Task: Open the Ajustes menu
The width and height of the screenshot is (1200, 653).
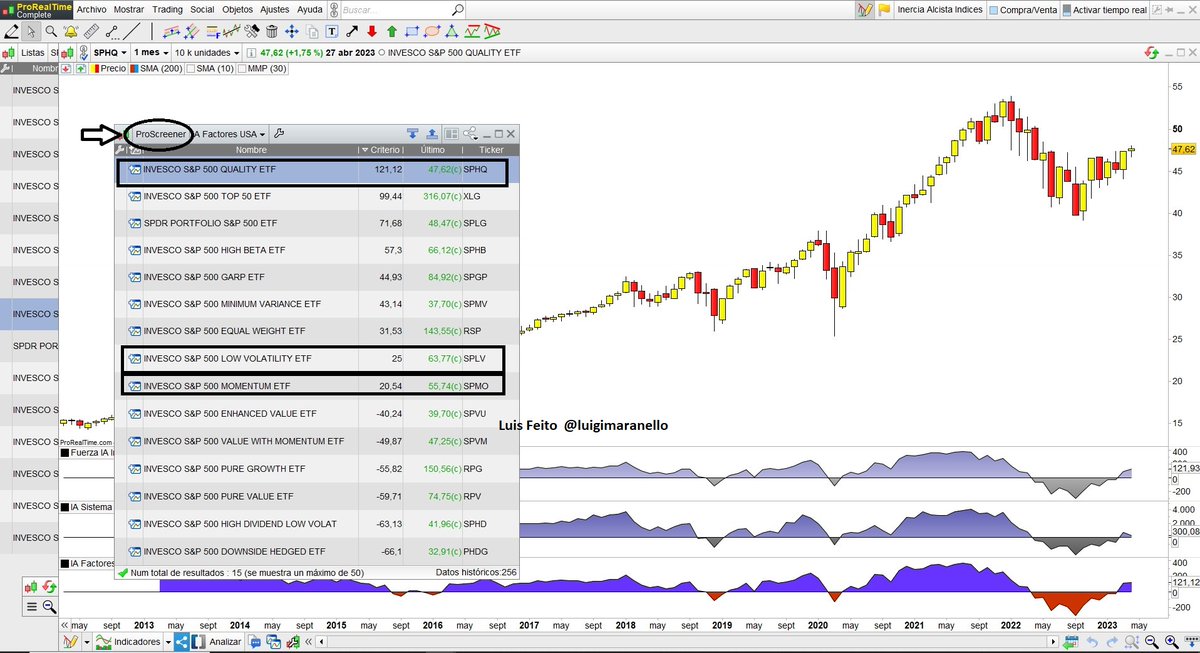Action: point(275,9)
